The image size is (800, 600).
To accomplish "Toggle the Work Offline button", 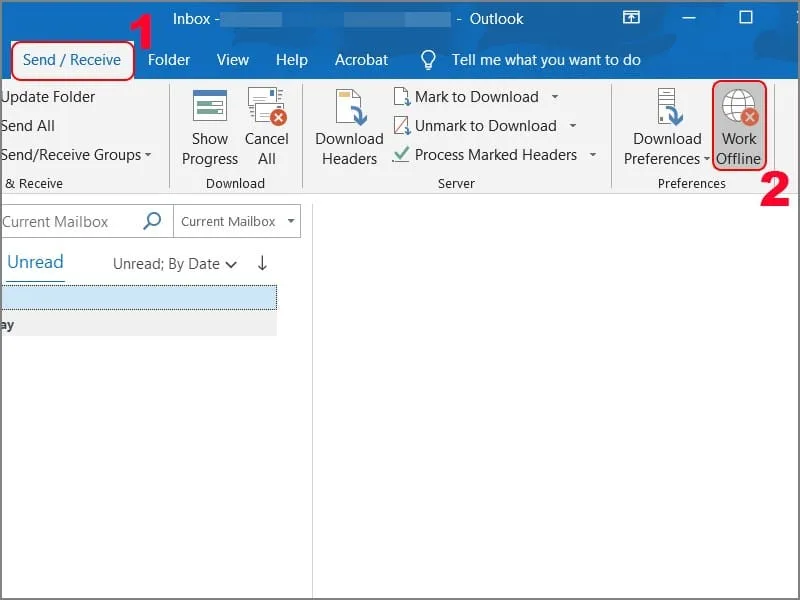I will click(739, 126).
